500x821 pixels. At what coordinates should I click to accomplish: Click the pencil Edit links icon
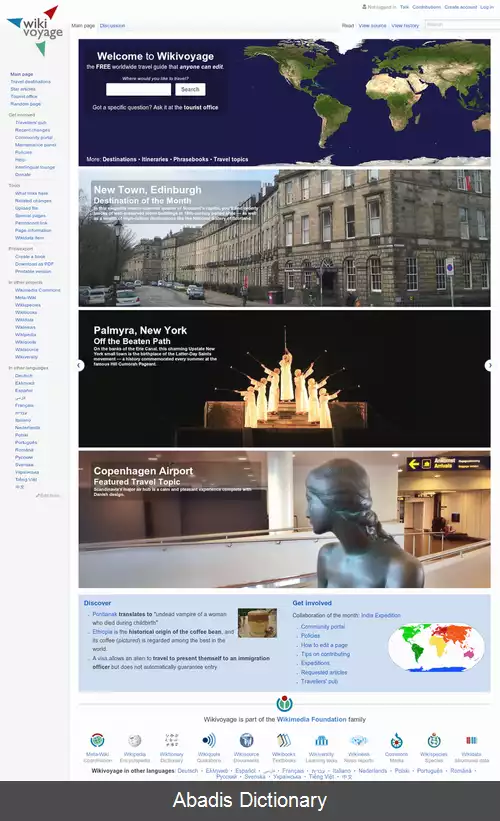38,495
